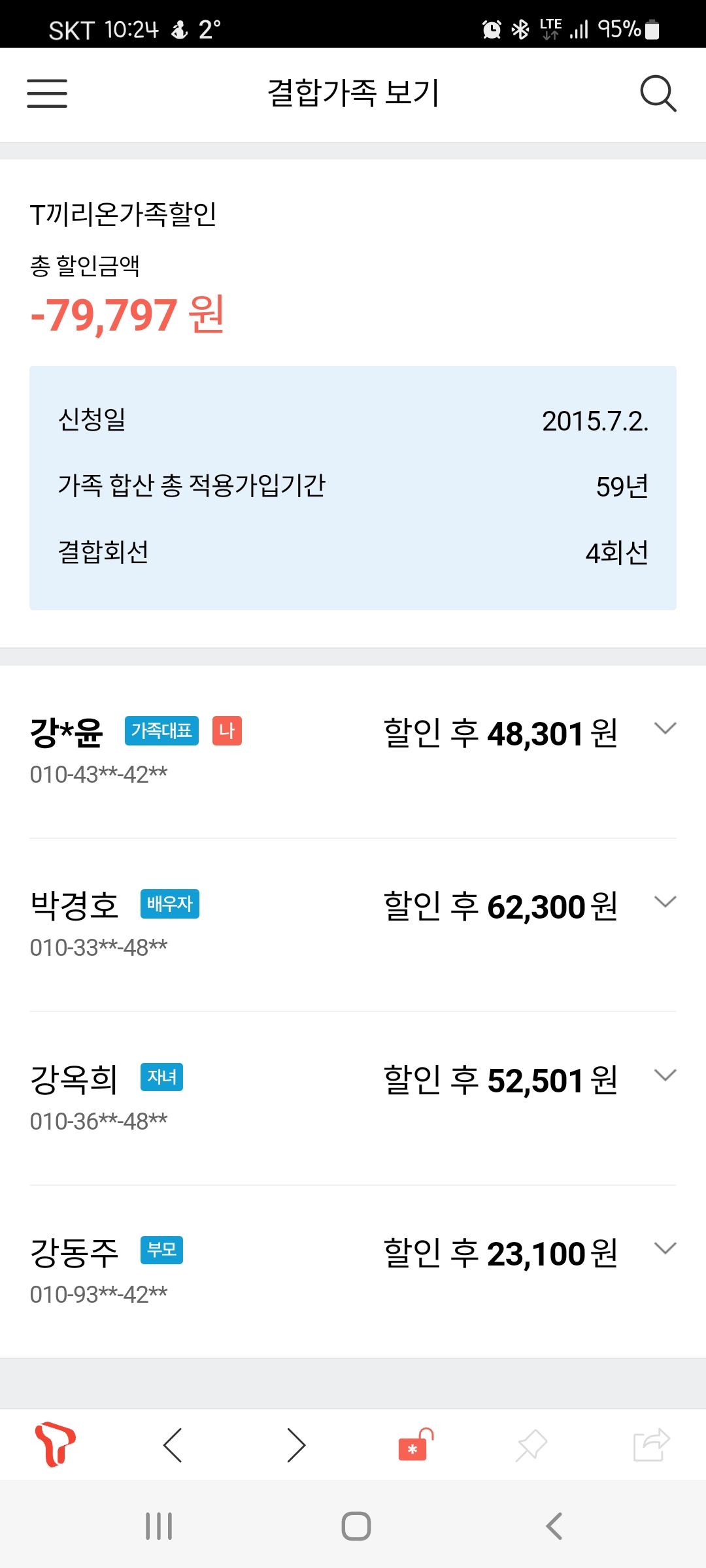
Task: Tap the 결합가족 보기 page title
Action: 353,93
